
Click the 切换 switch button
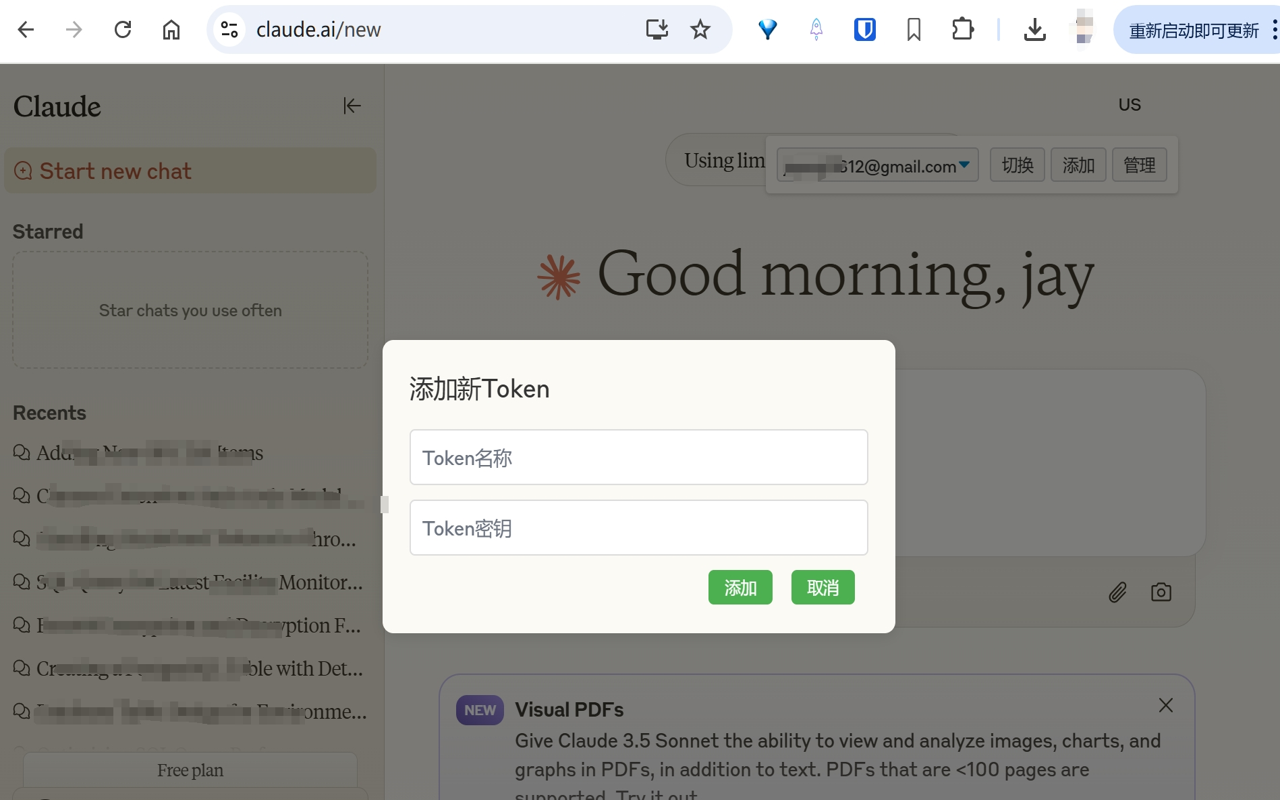(x=1017, y=165)
